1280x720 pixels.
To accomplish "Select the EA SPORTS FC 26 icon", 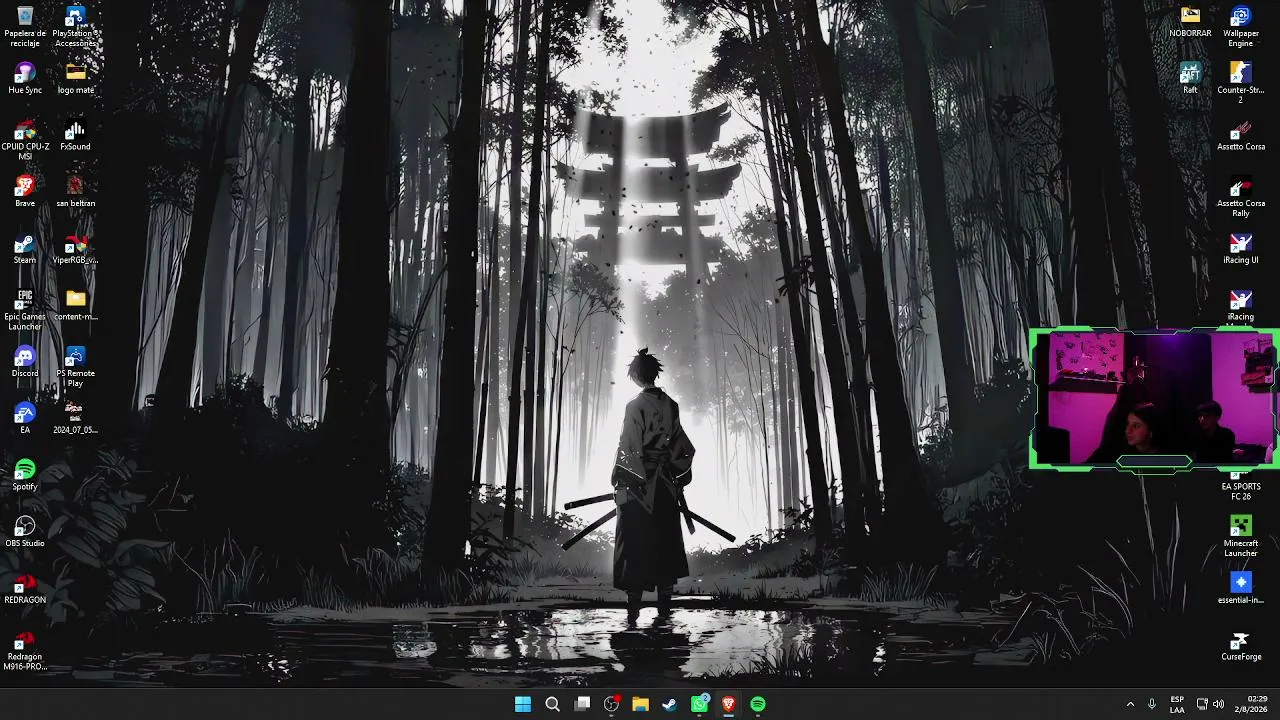I will [1241, 485].
